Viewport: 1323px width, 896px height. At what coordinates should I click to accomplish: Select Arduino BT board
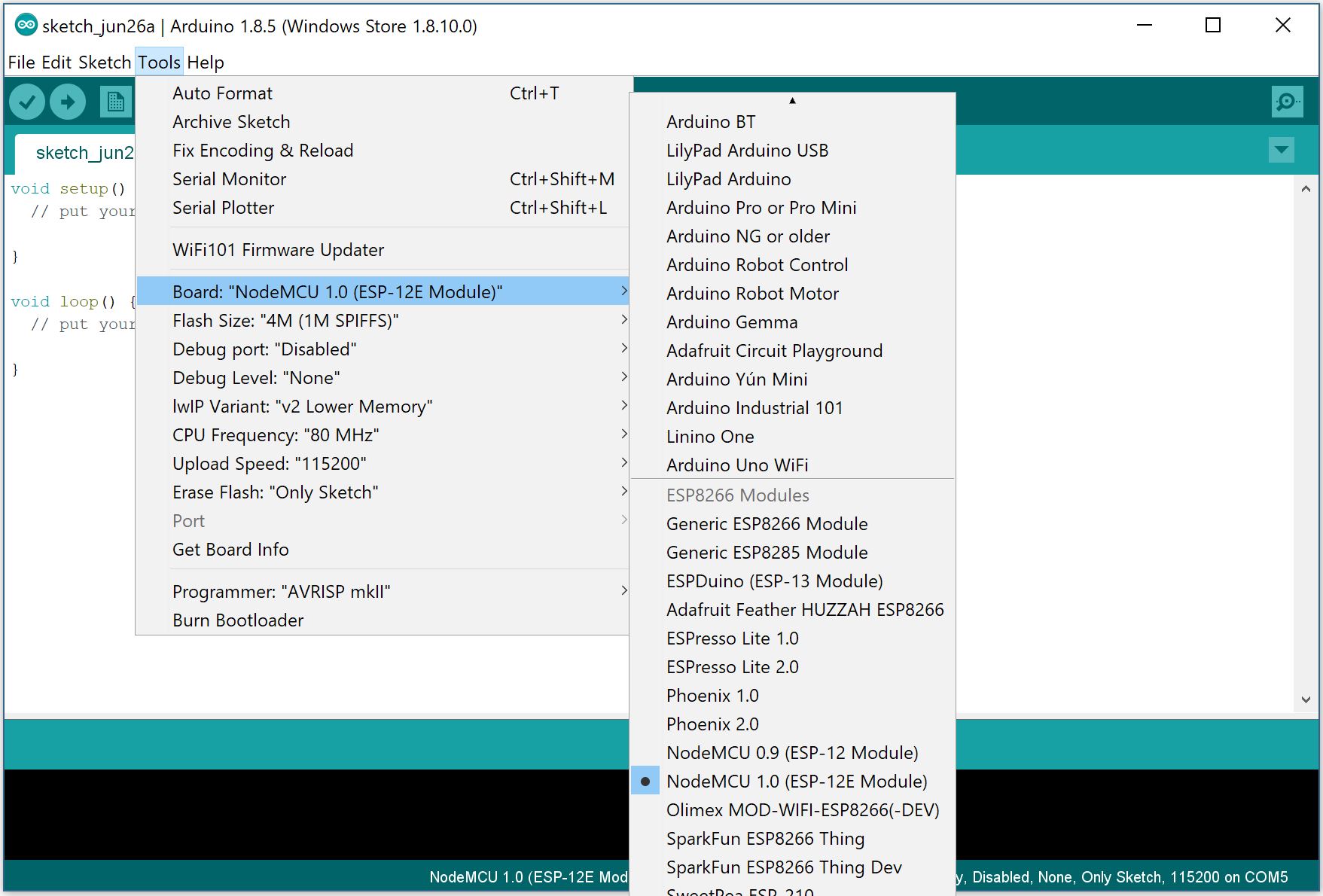(793, 121)
